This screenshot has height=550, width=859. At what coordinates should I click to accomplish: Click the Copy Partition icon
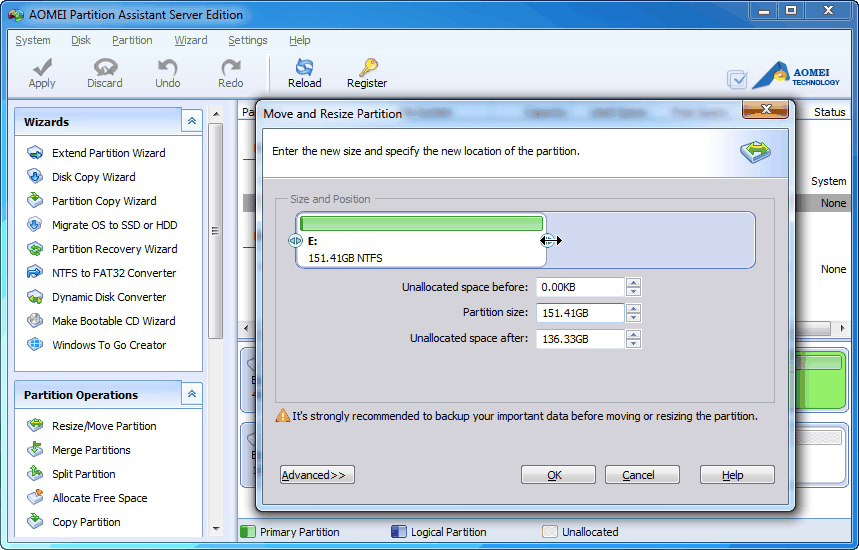click(35, 521)
